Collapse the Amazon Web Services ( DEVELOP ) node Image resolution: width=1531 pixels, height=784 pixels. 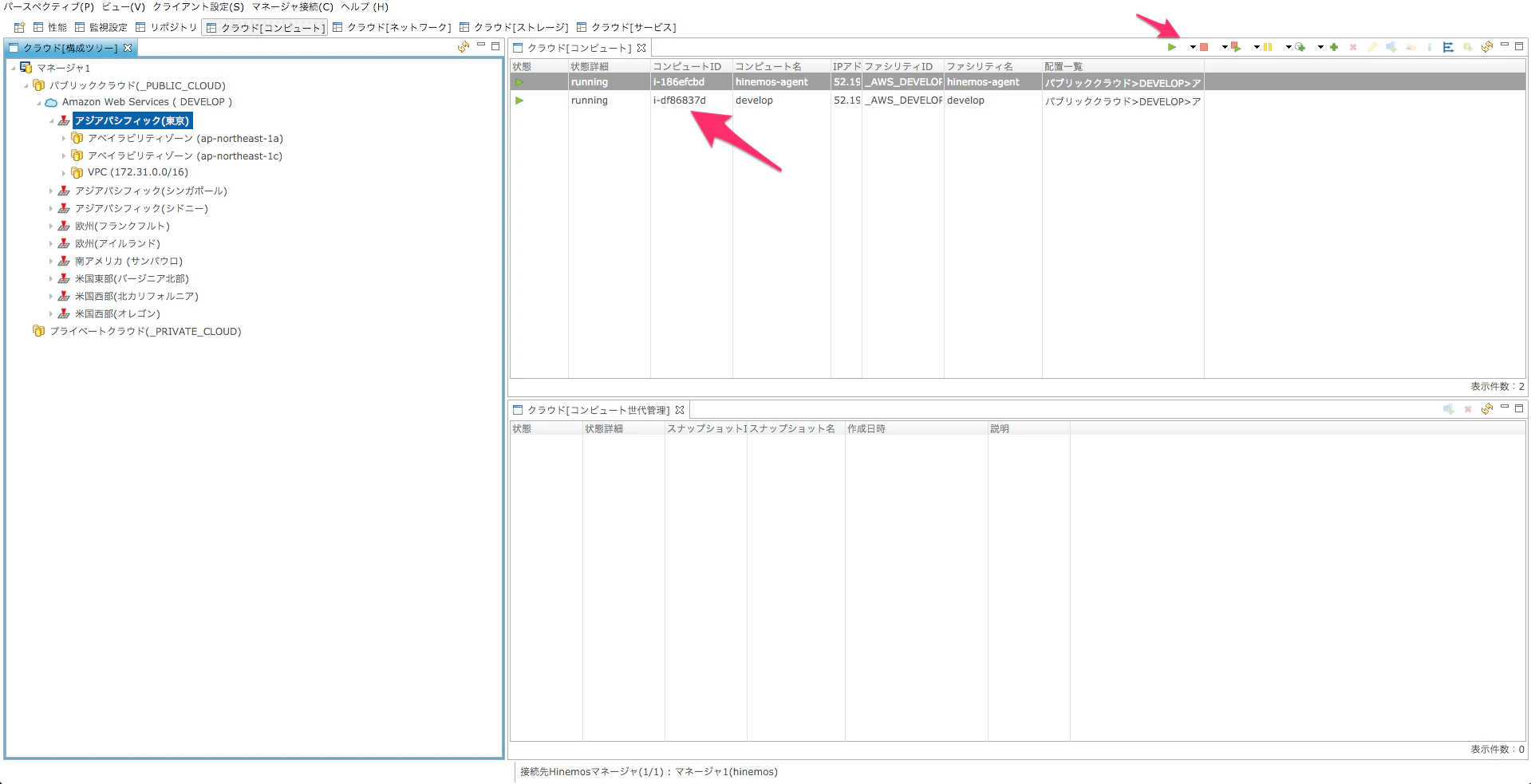point(38,103)
